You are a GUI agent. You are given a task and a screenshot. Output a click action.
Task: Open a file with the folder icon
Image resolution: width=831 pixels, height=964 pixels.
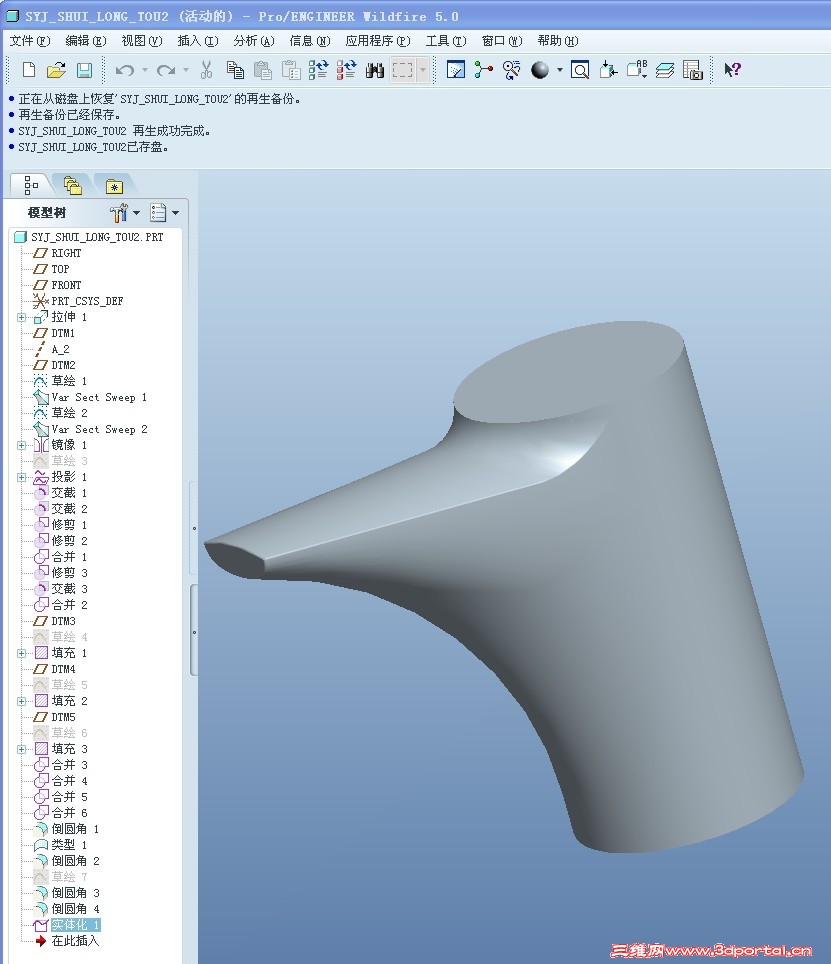(x=56, y=69)
